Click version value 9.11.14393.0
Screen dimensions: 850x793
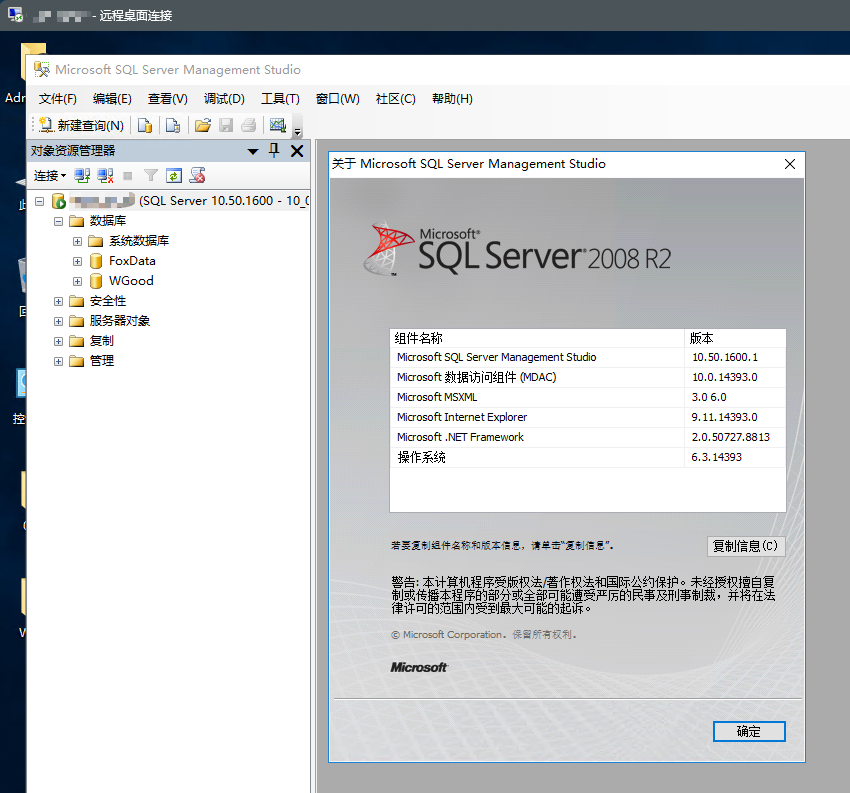724,417
